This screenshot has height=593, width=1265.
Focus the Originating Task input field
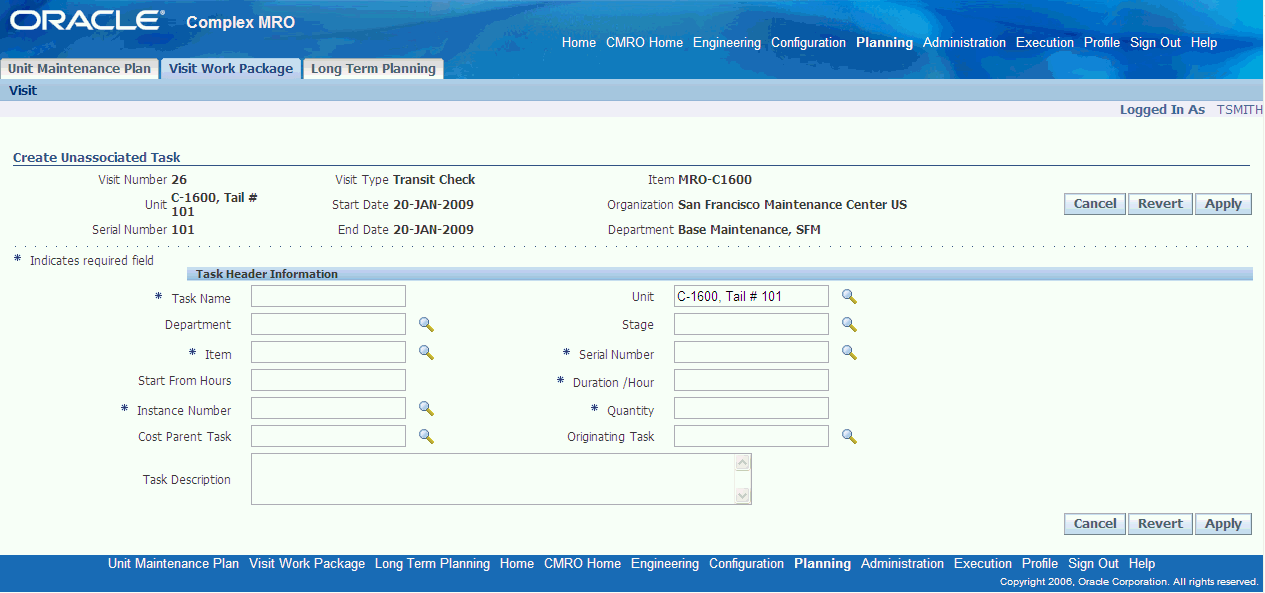pos(751,436)
